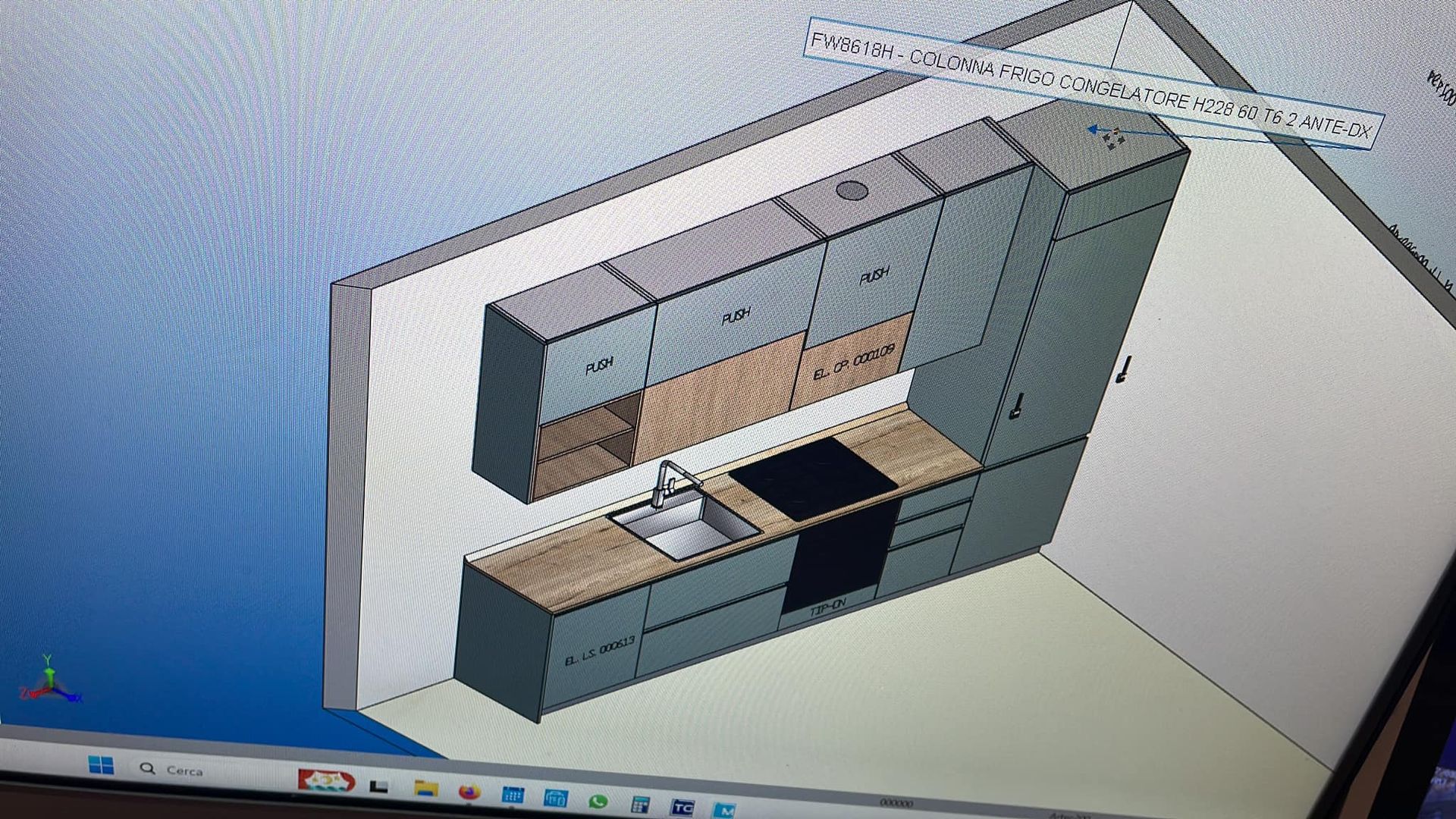The image size is (1456, 819).
Task: Open the Calculator taskbar icon
Action: 641,804
